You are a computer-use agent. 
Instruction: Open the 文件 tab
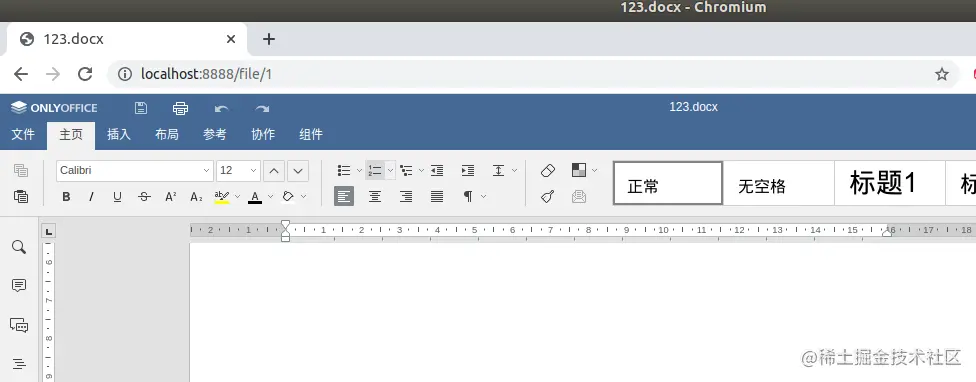23,134
